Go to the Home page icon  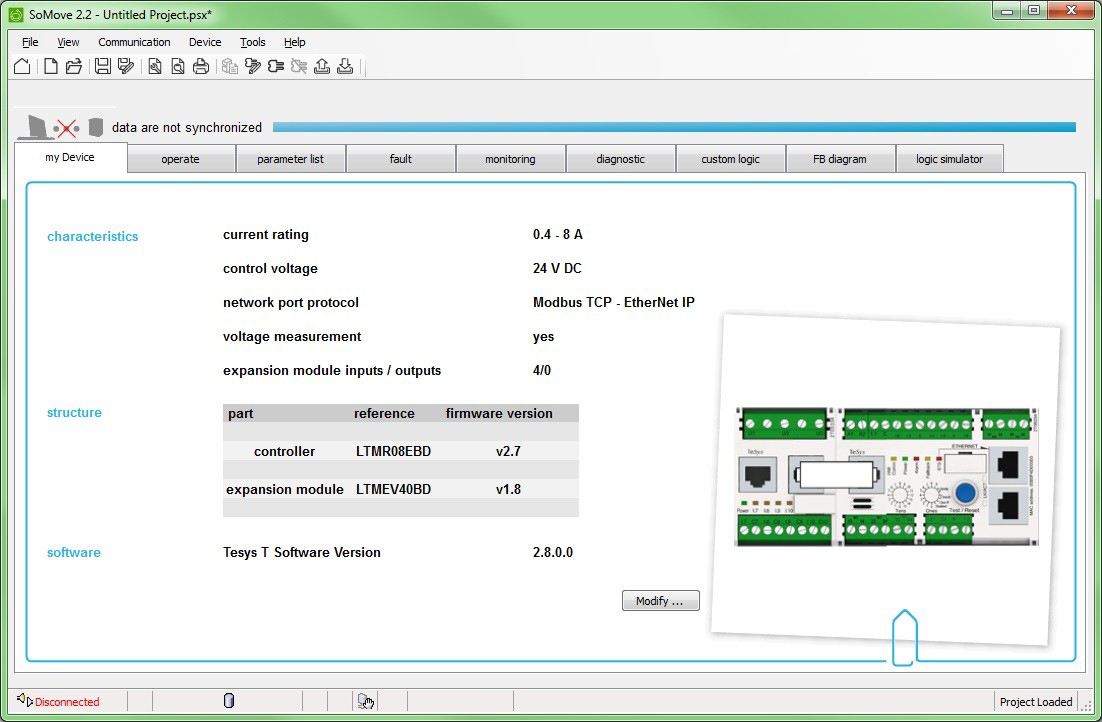coord(22,66)
